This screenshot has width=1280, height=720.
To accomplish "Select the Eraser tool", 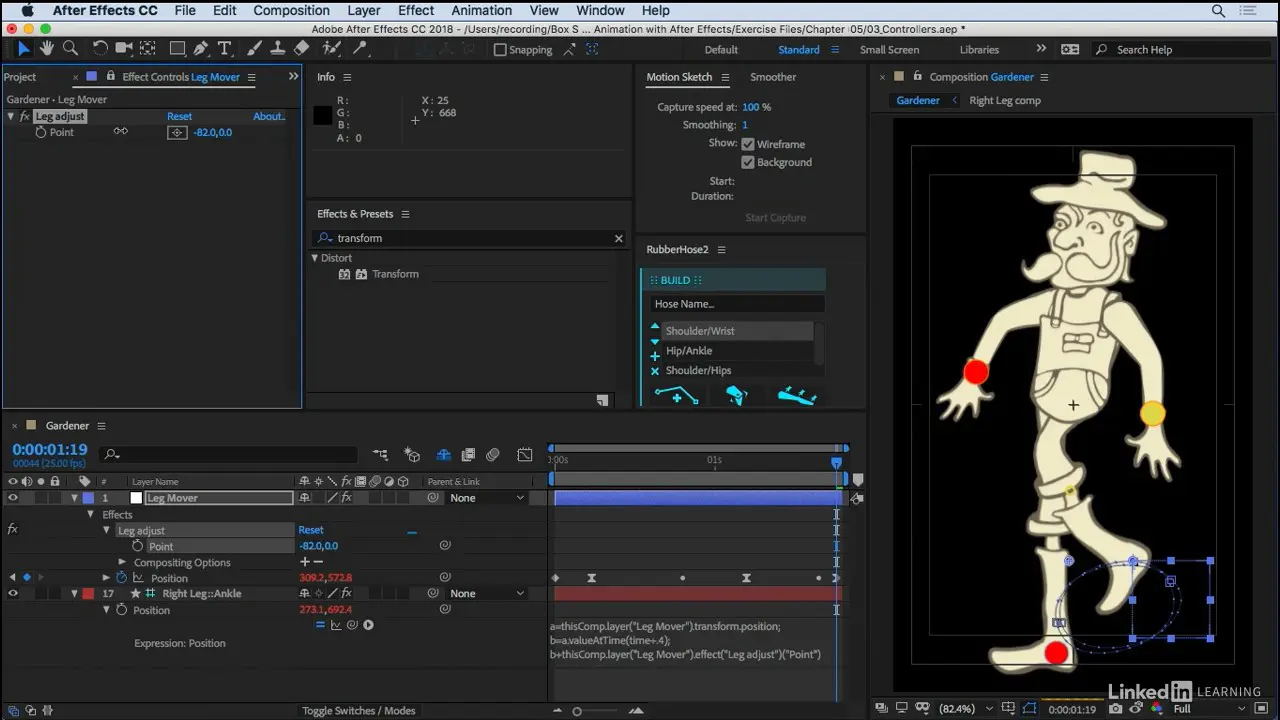I will pos(301,48).
